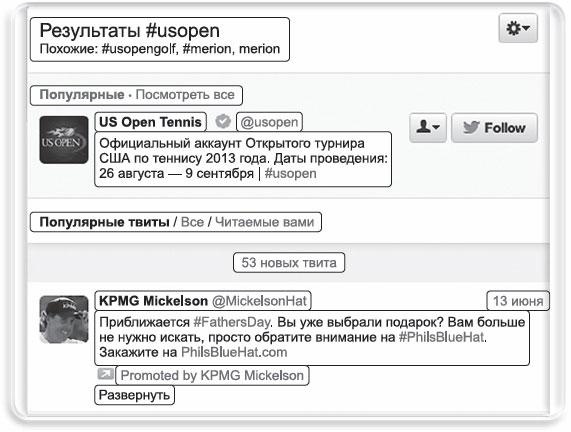Open the @usopen handle link
Image resolution: width=571 pixels, height=432 pixels.
pyautogui.click(x=269, y=122)
